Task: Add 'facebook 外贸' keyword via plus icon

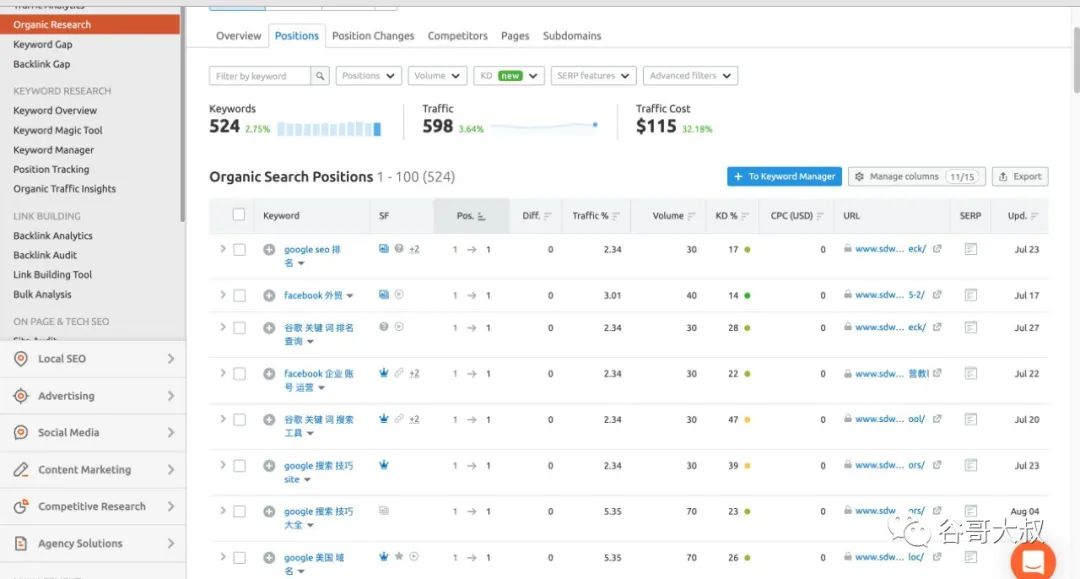Action: (x=269, y=295)
